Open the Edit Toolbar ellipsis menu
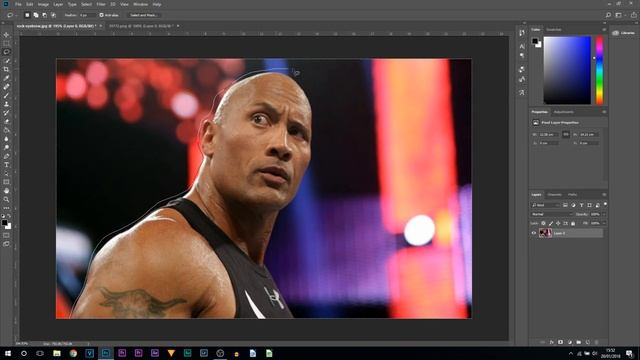Viewport: 640px width, 360px height. pyautogui.click(x=6, y=208)
